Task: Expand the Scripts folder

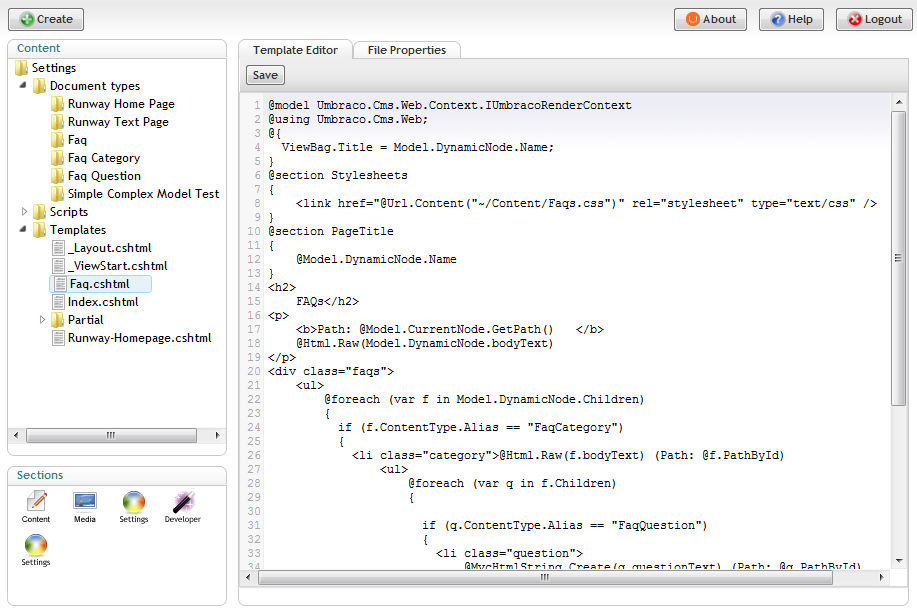Action: (22, 211)
